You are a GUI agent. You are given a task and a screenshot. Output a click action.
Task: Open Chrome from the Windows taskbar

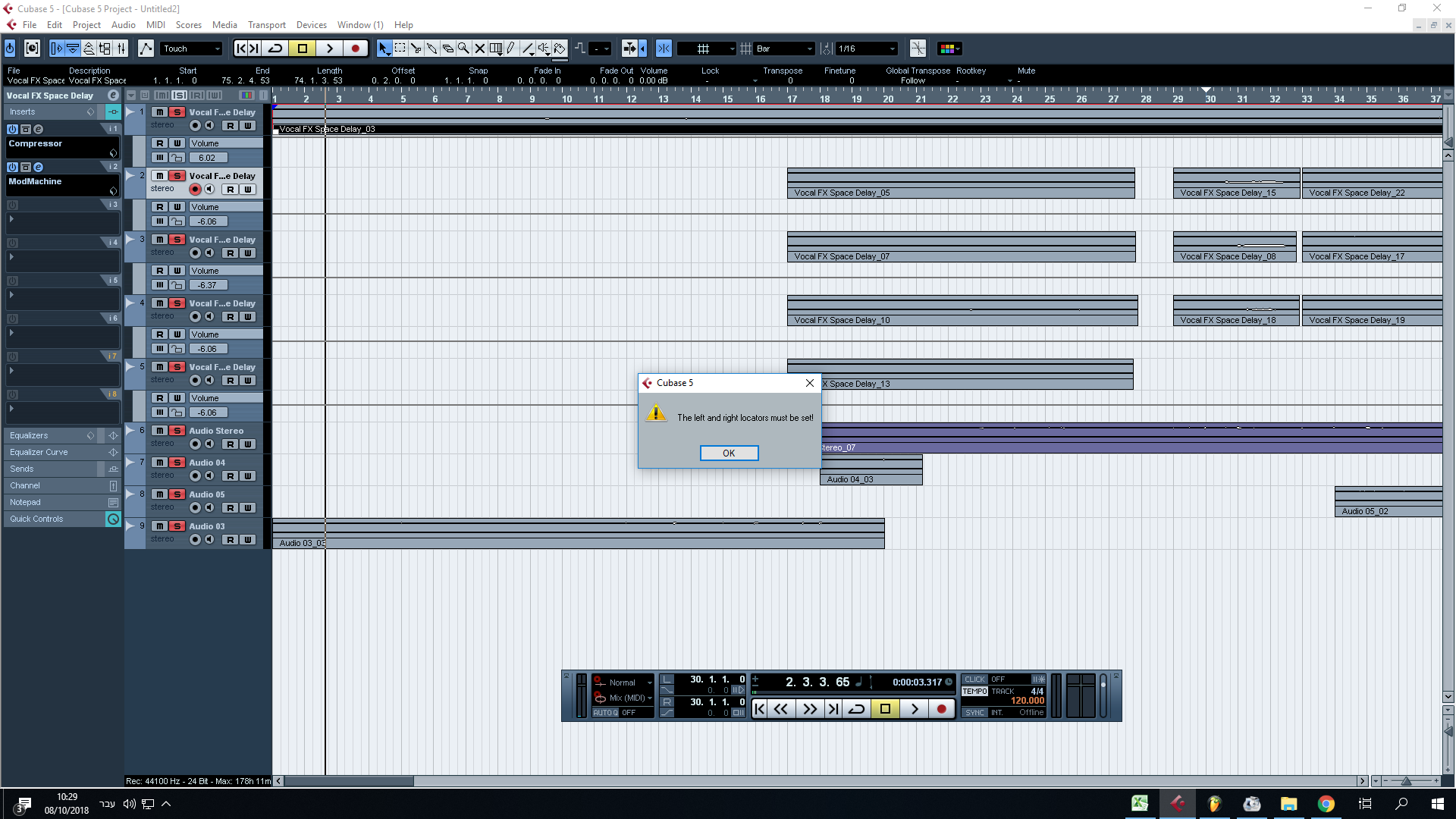pos(1326,804)
